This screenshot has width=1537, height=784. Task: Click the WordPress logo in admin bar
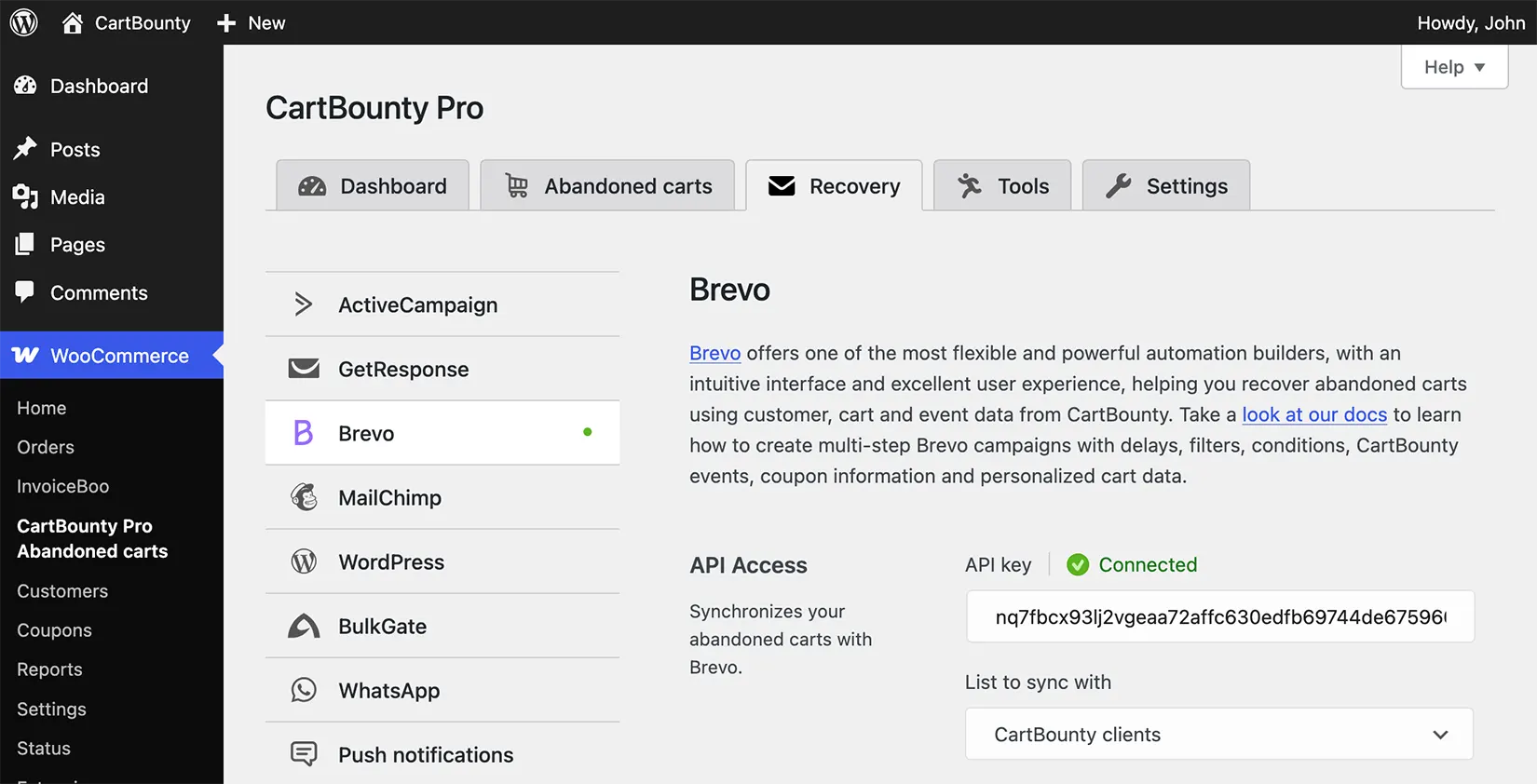click(x=24, y=22)
